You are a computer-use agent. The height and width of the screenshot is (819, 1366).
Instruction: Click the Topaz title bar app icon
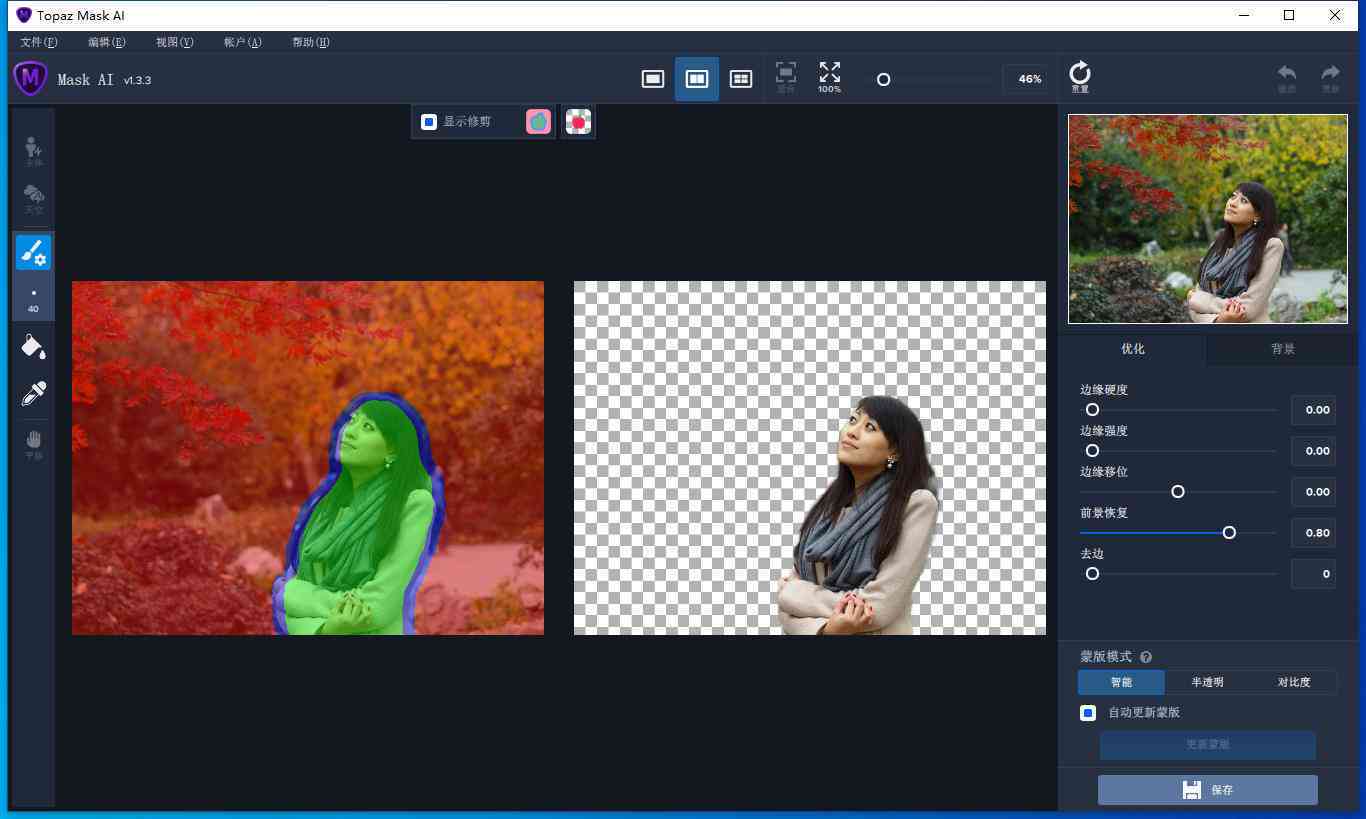point(24,15)
